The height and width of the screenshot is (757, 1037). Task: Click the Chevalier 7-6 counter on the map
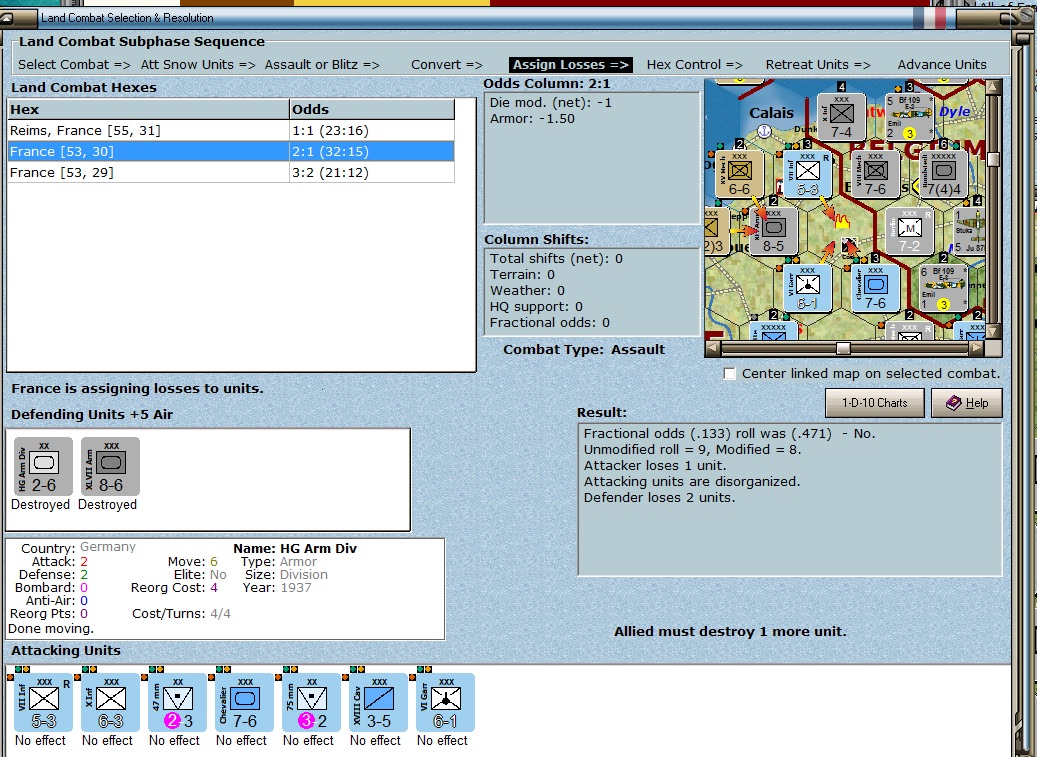pos(876,288)
